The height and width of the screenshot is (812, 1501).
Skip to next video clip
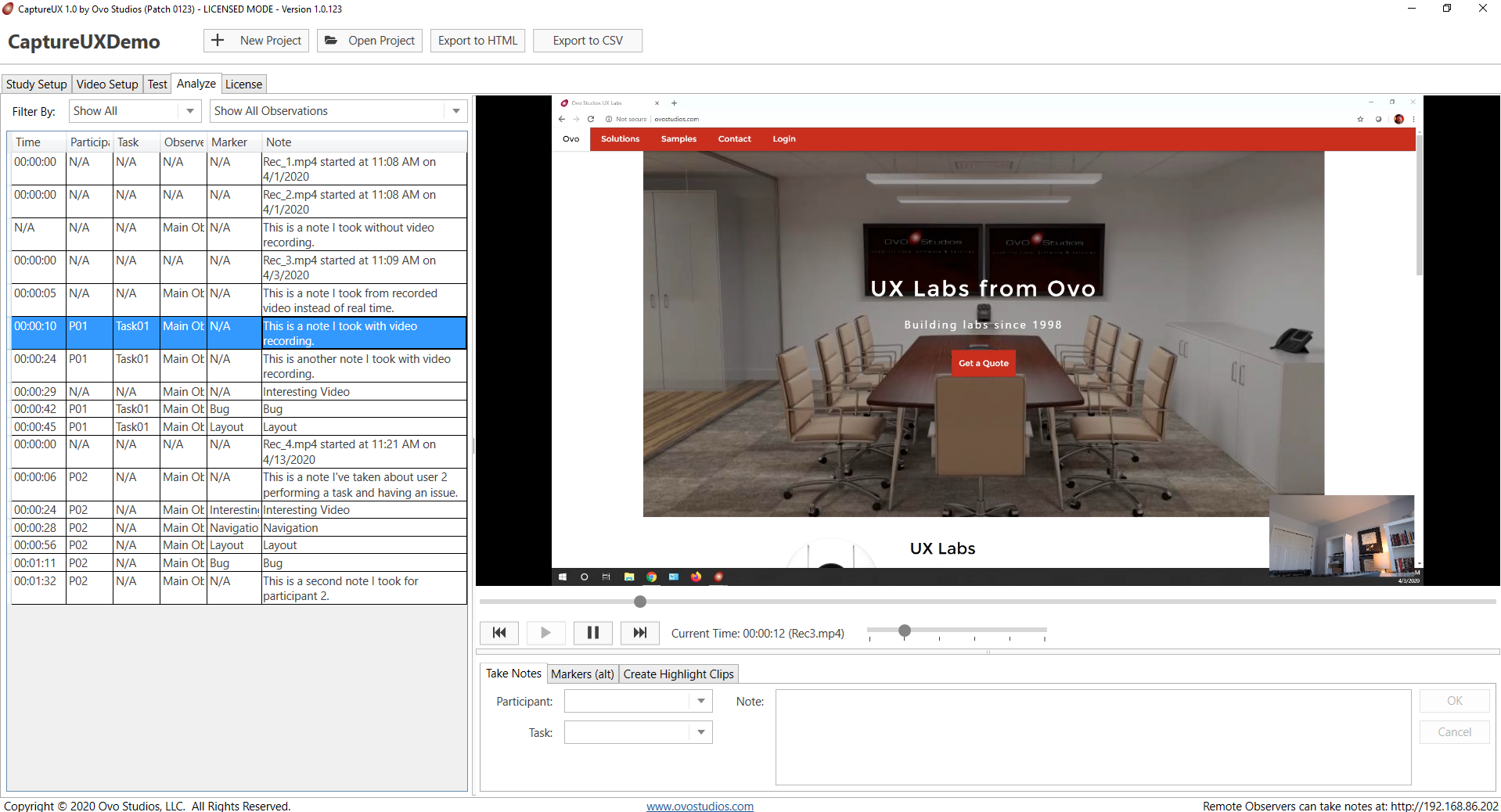640,633
